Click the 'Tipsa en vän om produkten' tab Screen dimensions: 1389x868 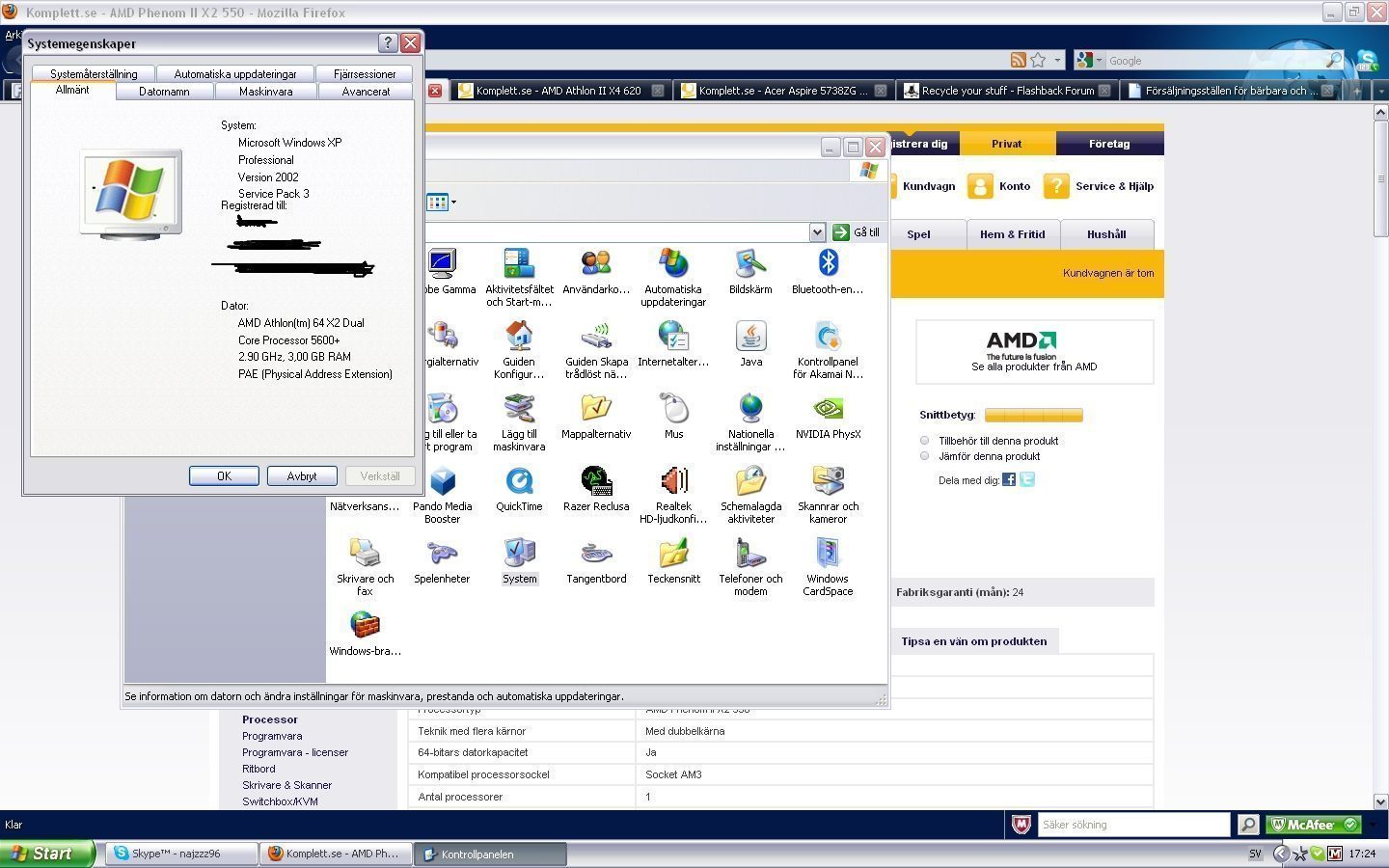pyautogui.click(x=974, y=641)
